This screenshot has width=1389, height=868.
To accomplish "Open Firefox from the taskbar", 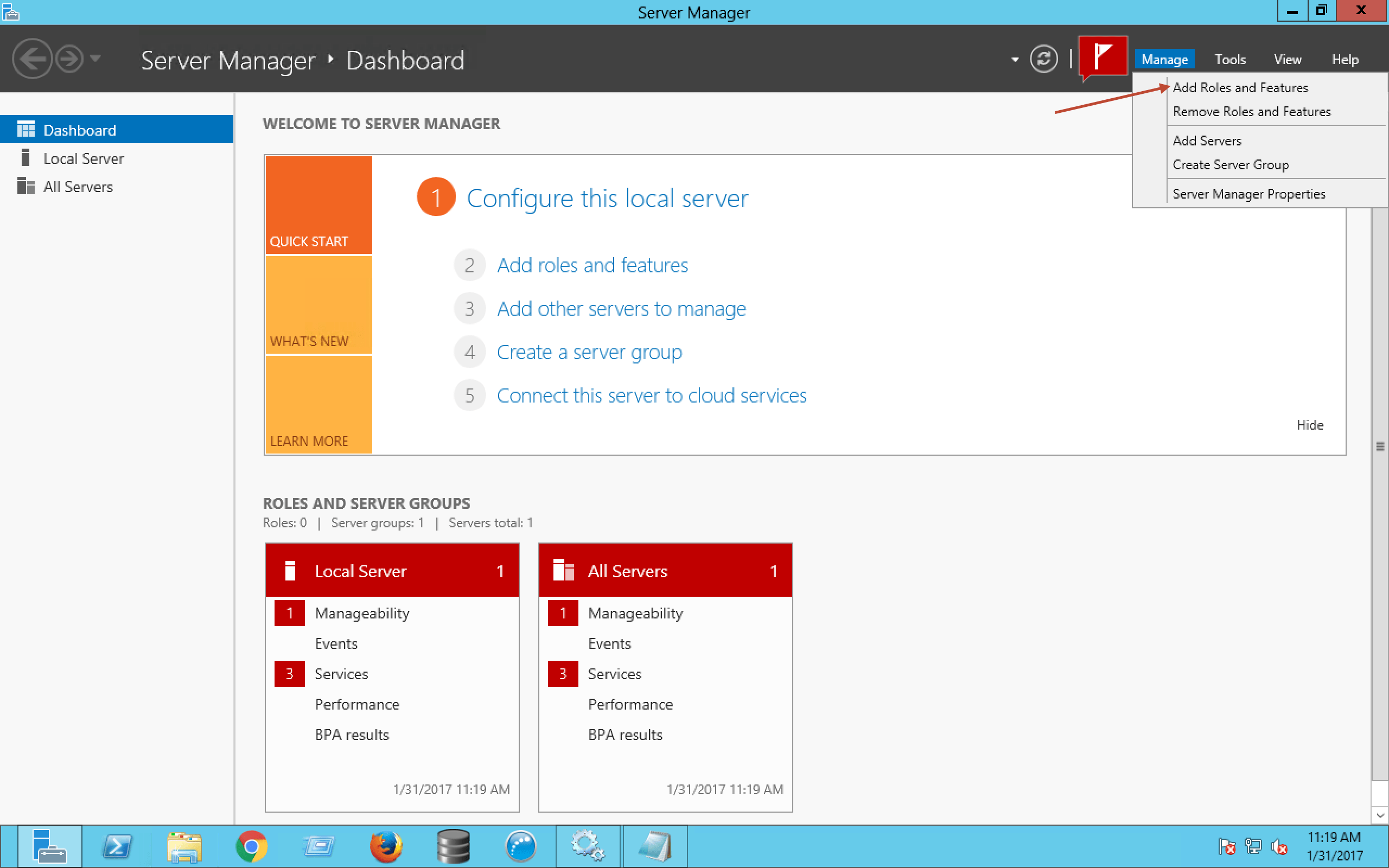I will (386, 846).
